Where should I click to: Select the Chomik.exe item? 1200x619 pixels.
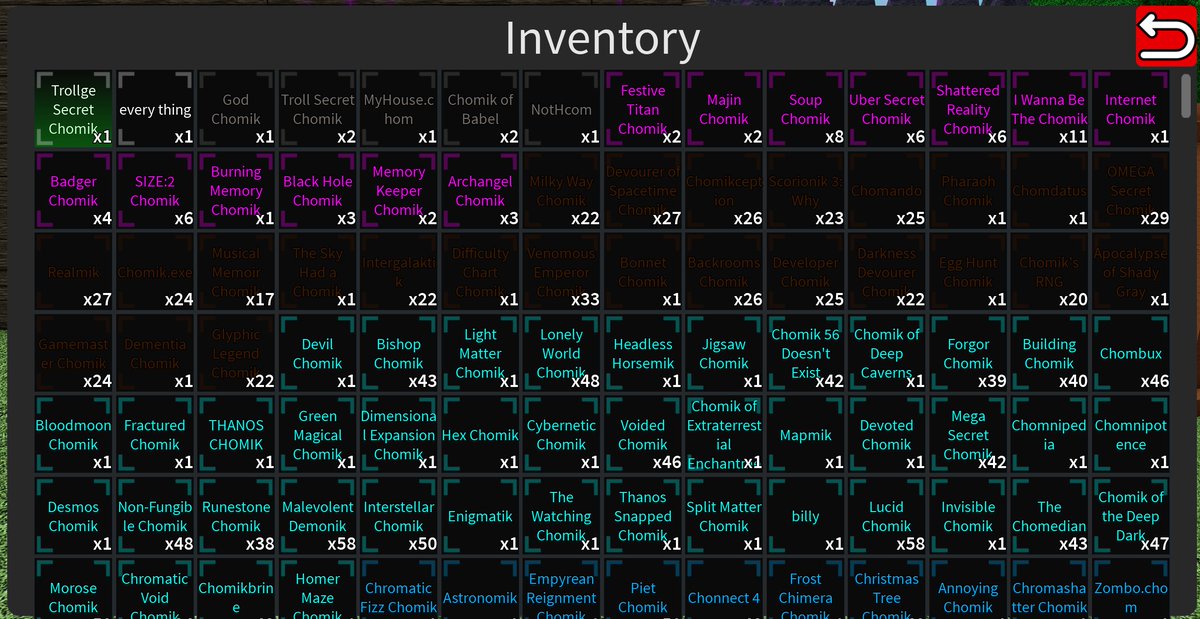(155, 272)
